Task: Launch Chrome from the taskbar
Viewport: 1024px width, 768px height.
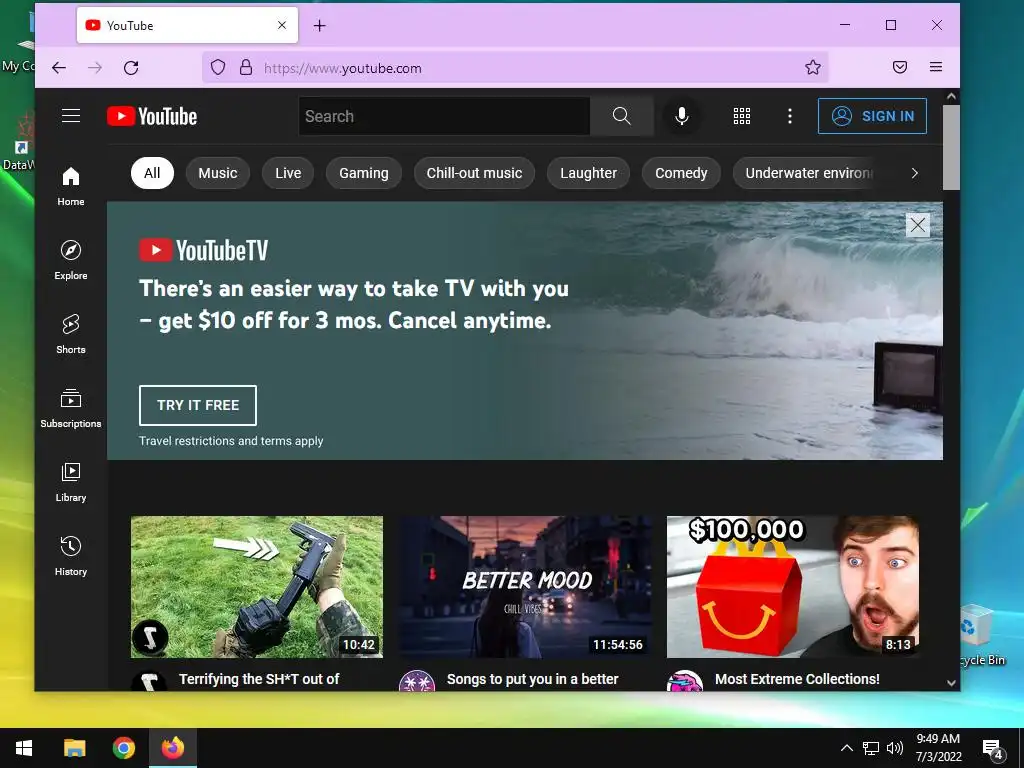Action: [x=123, y=748]
